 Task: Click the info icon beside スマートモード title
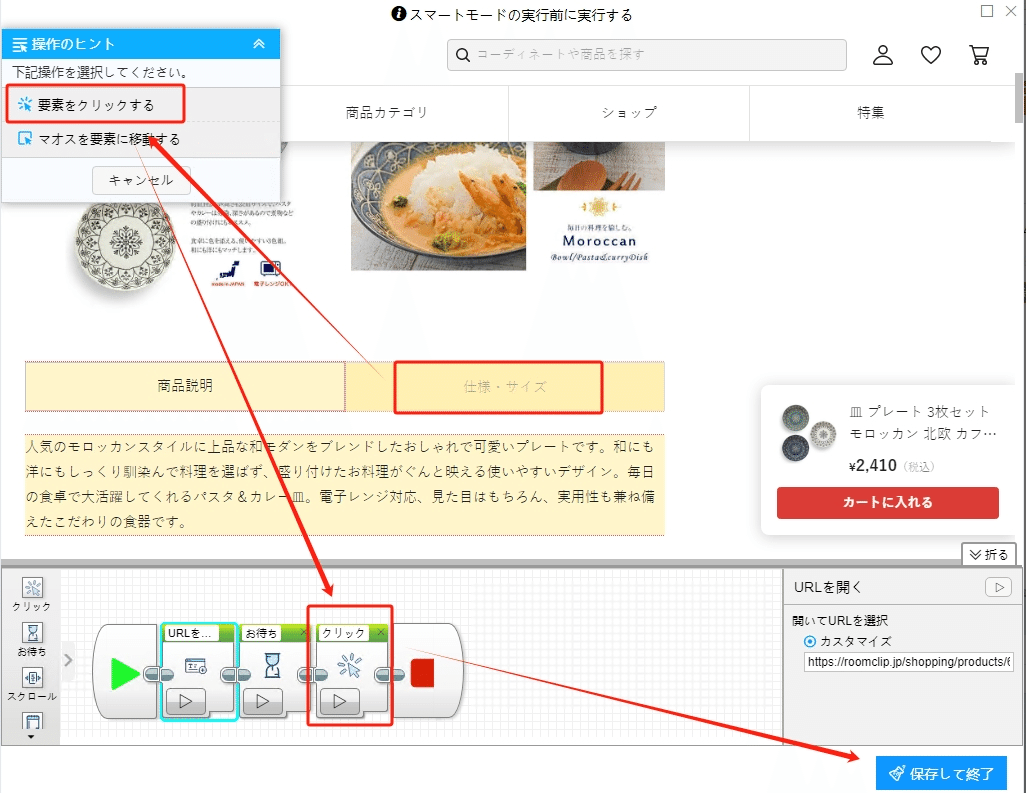pos(398,14)
